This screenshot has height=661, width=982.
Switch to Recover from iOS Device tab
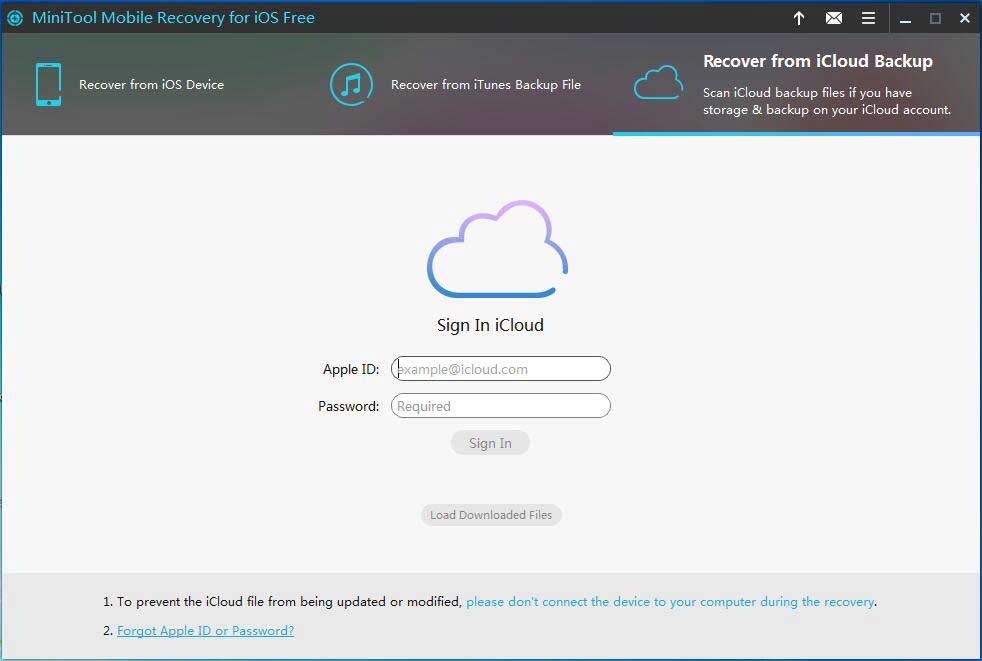click(x=151, y=85)
